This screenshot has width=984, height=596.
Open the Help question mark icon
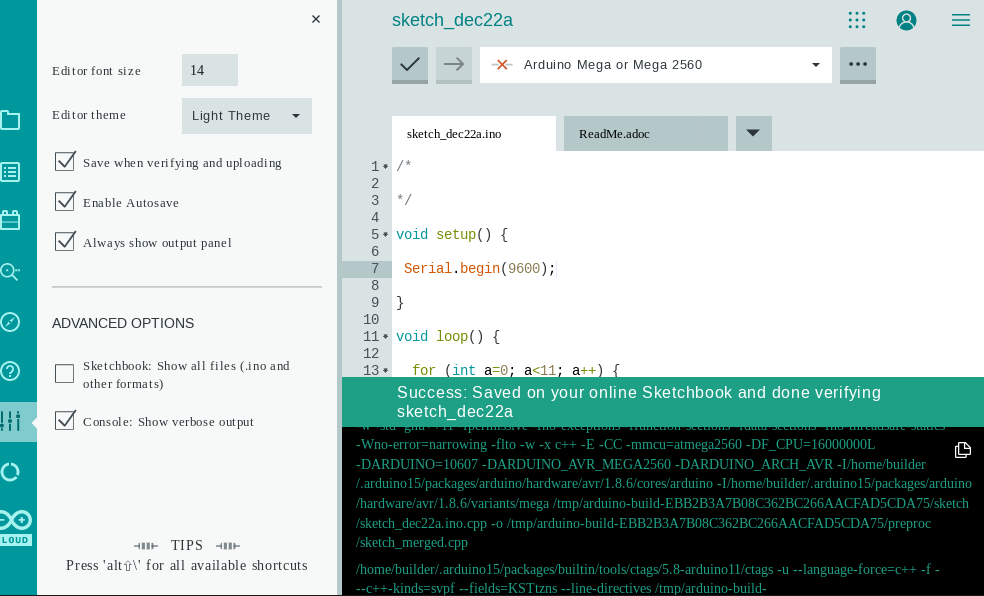10,371
